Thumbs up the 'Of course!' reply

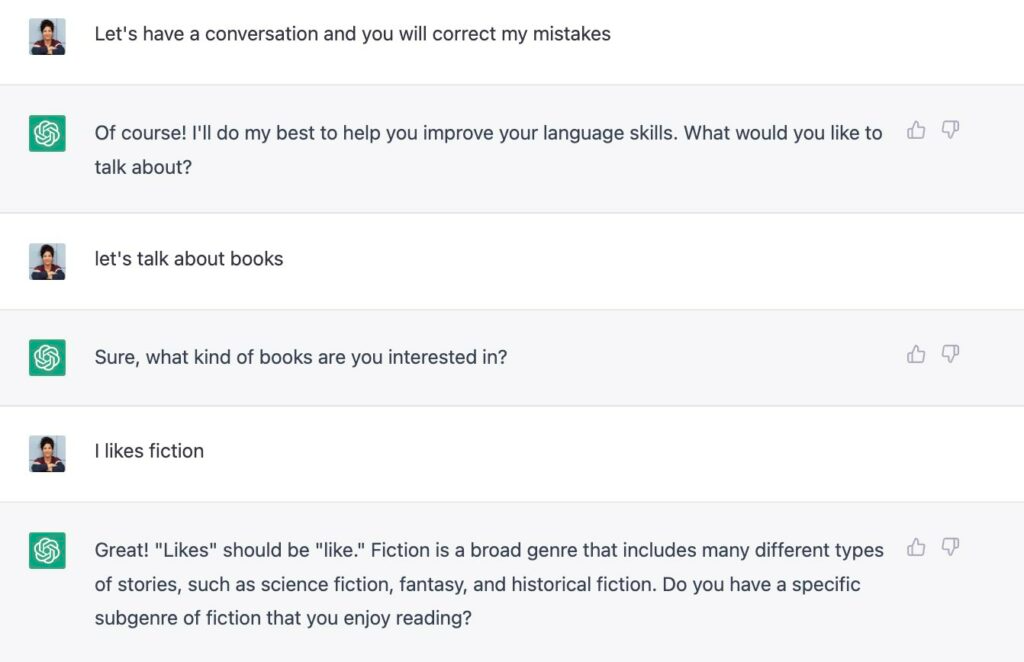click(916, 130)
